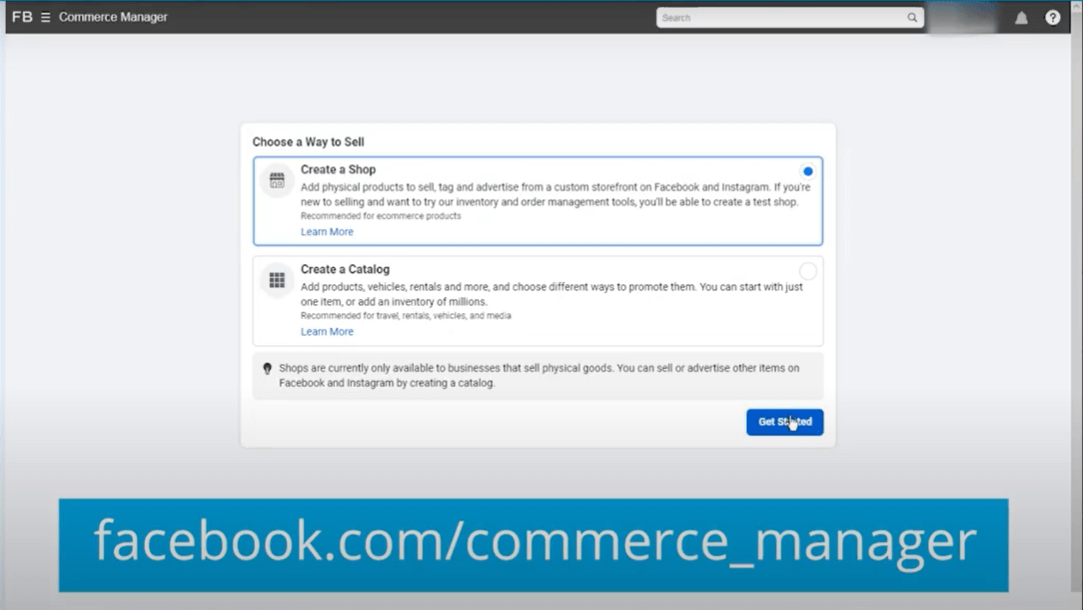
Task: Click 'Recommended for ecommerce products' text
Action: click(x=381, y=216)
